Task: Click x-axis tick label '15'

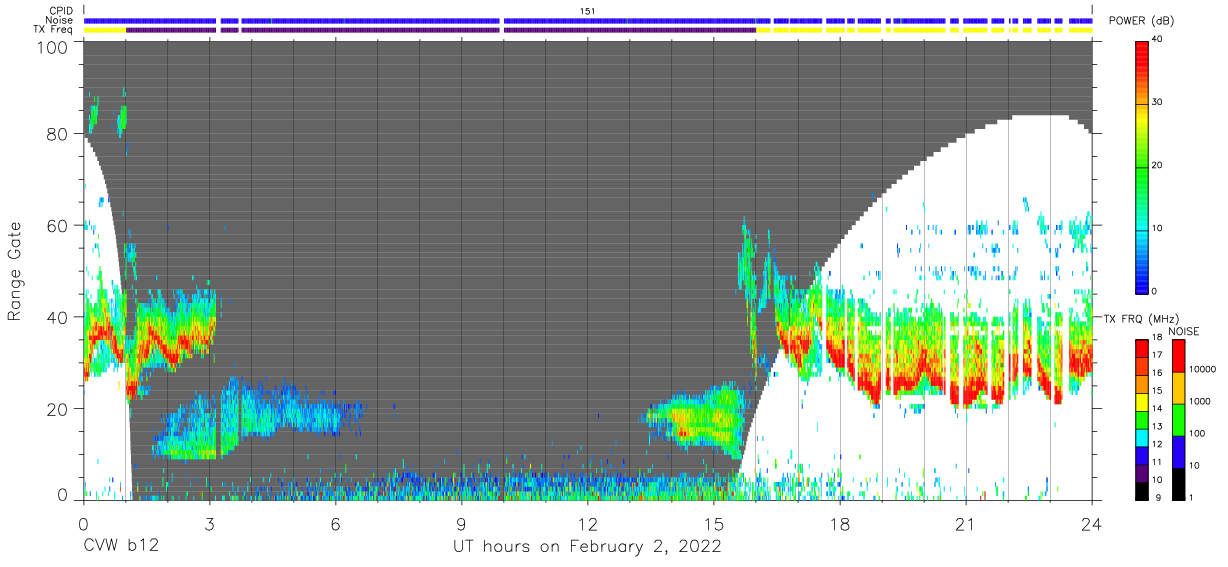Action: pyautogui.click(x=714, y=522)
